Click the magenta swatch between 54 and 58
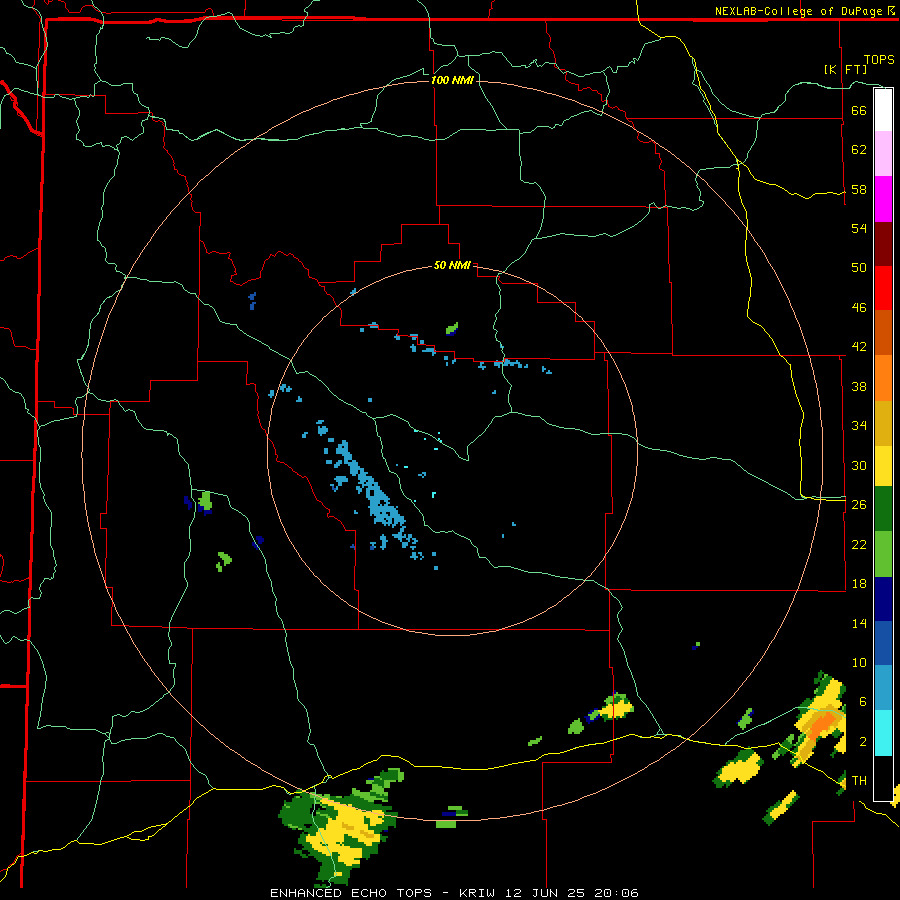Image resolution: width=900 pixels, height=900 pixels. (883, 199)
